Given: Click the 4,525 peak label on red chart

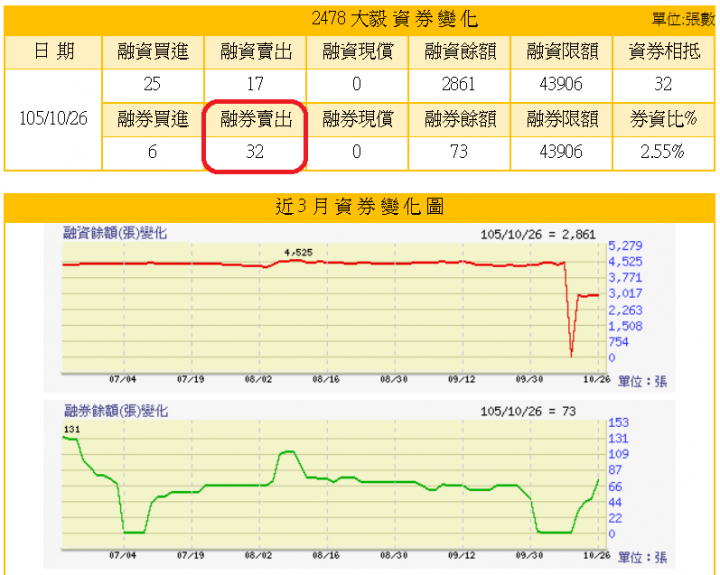Looking at the screenshot, I should point(298,253).
